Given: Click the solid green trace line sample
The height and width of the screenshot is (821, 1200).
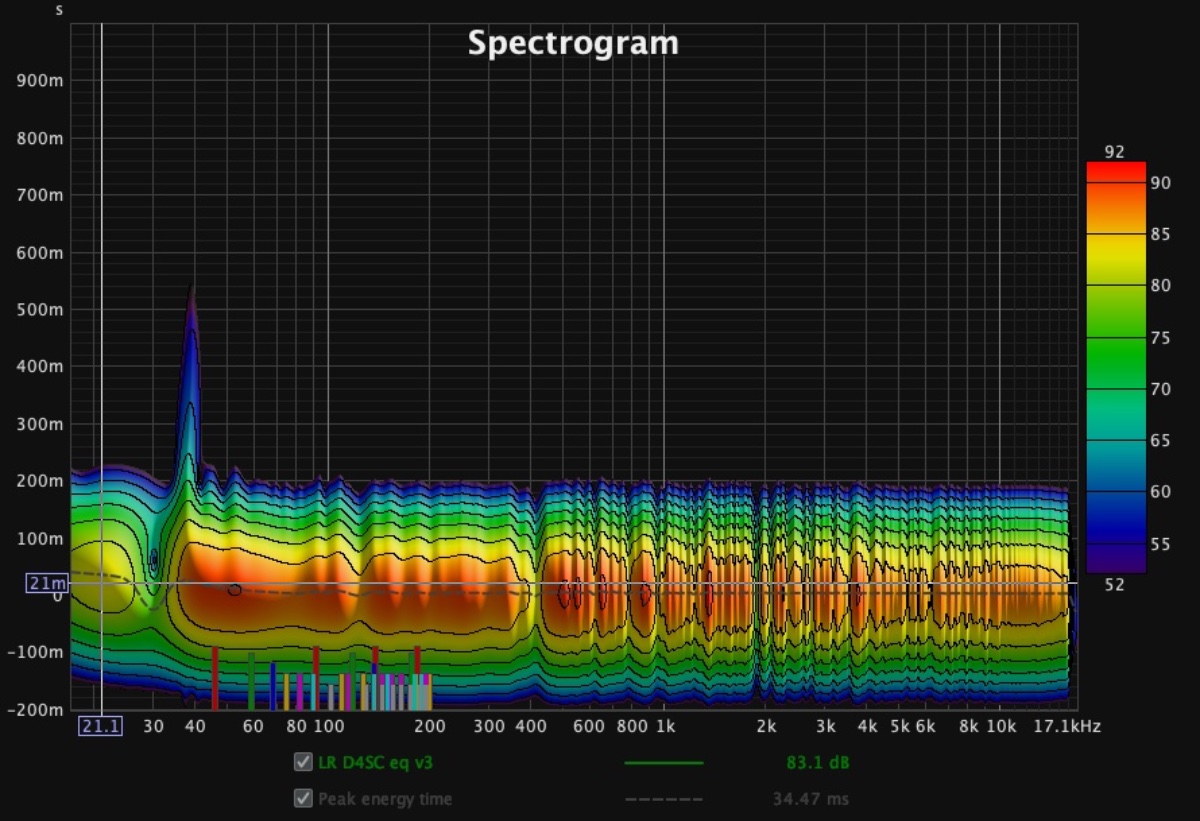Looking at the screenshot, I should click(x=663, y=763).
